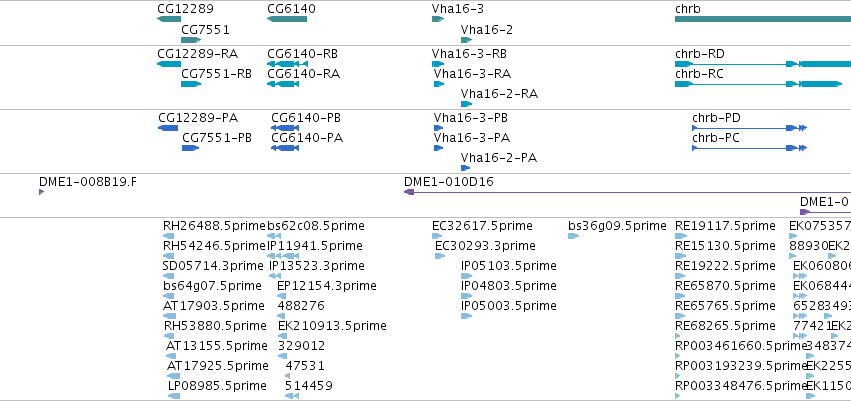Click the EC32617.5prime EST glyph
851x401 pixels.
pyautogui.click(x=437, y=236)
